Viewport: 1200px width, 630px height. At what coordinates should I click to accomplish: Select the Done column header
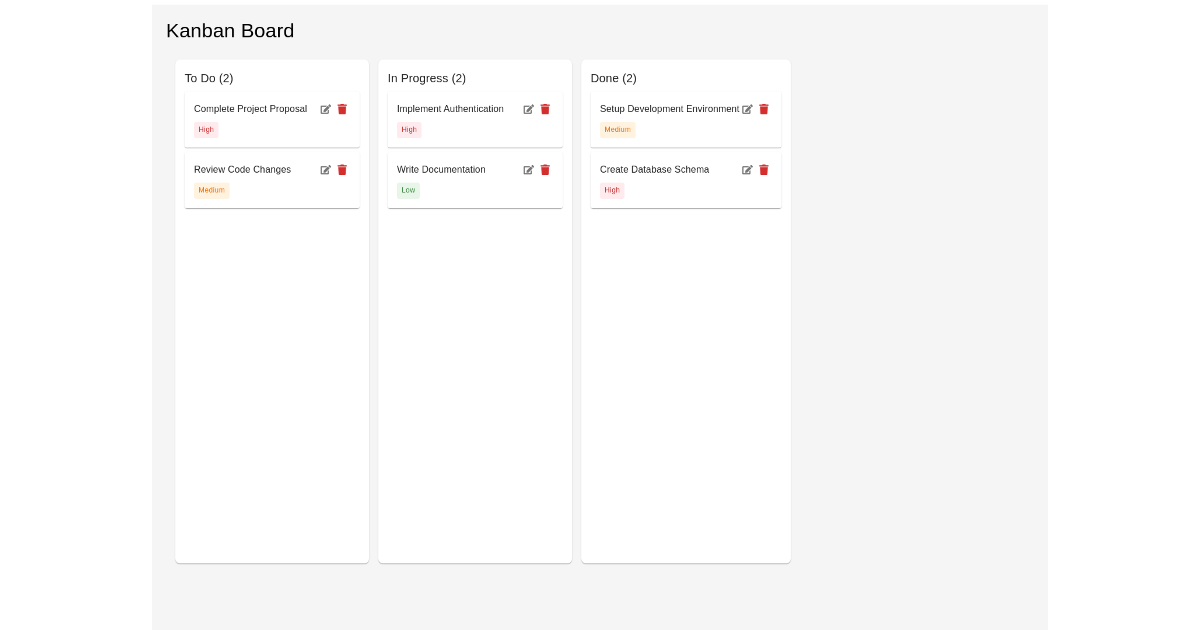pyautogui.click(x=614, y=78)
